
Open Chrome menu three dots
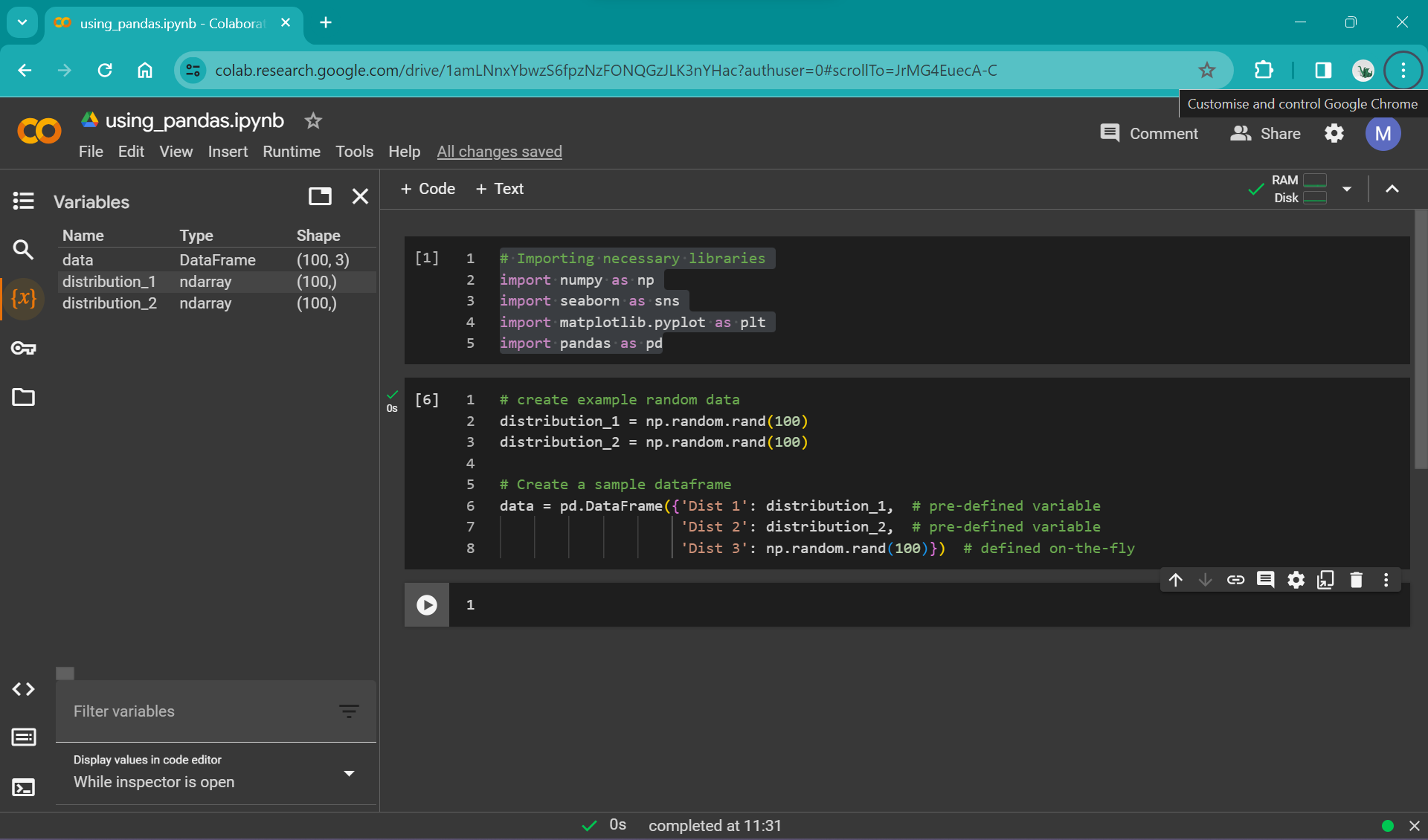[x=1403, y=71]
